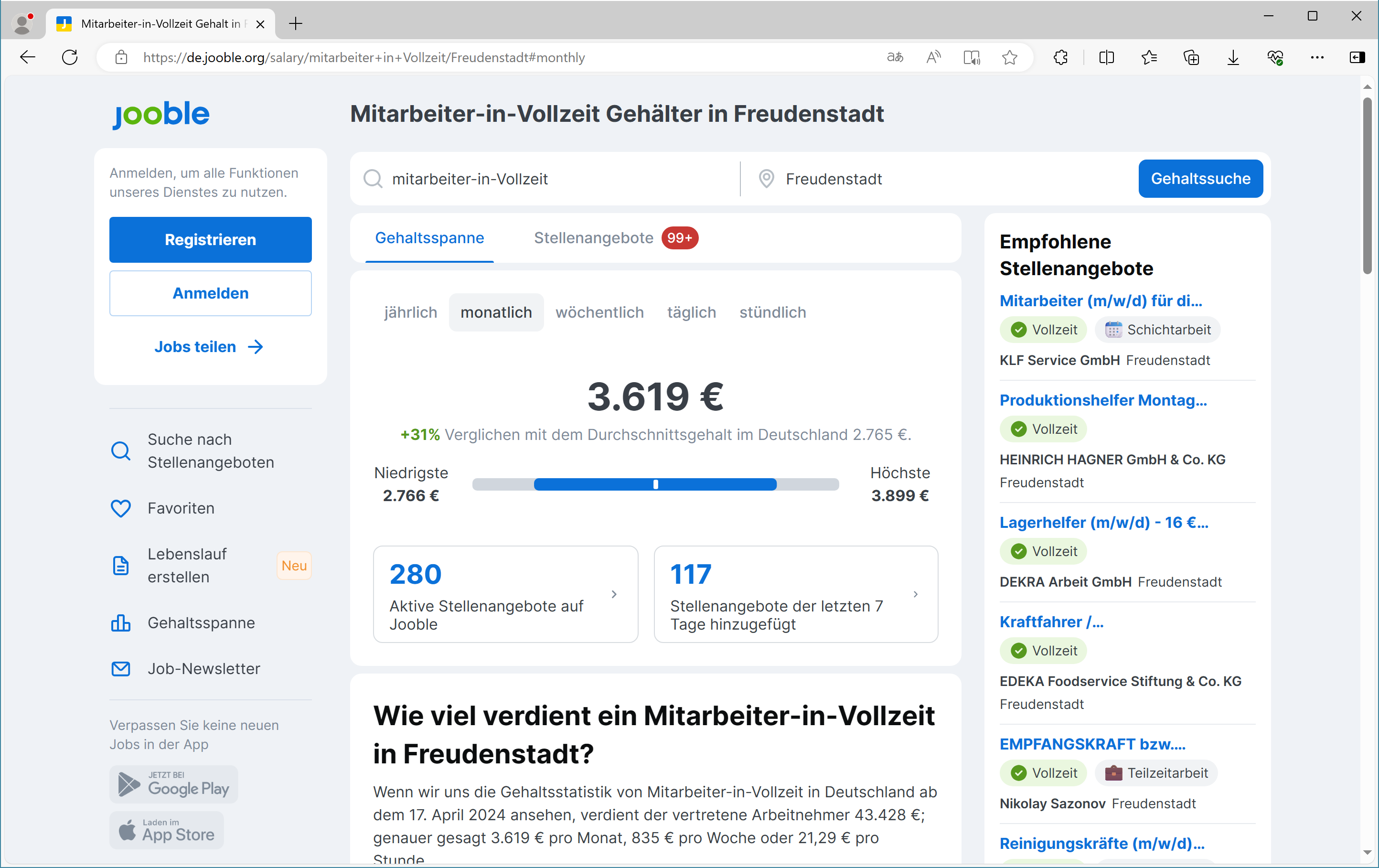Click the Google Play badge
The width and height of the screenshot is (1379, 868).
(x=173, y=784)
